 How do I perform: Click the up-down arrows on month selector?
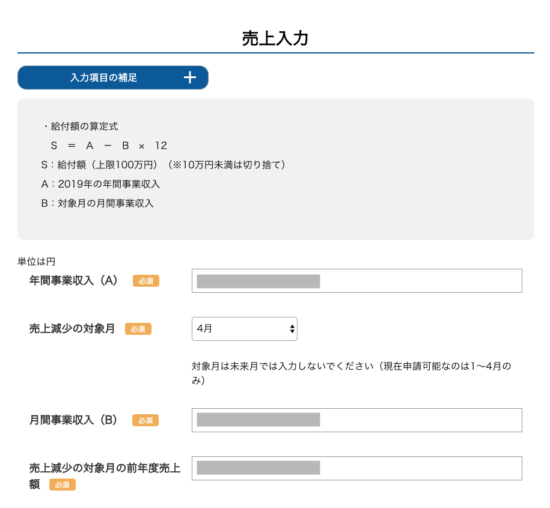click(x=292, y=329)
